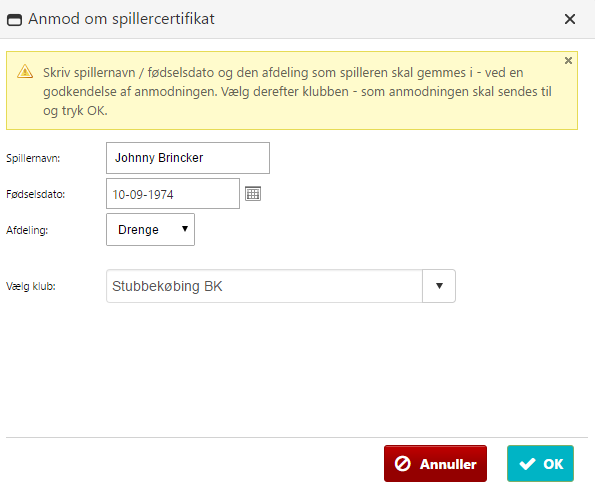Click the checkmark icon on the OK button

[x=527, y=464]
